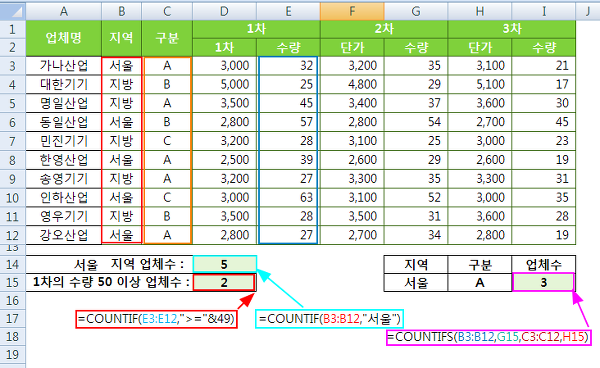The image size is (600, 368).
Task: Click the 지역 header in the small table
Action: point(416,264)
